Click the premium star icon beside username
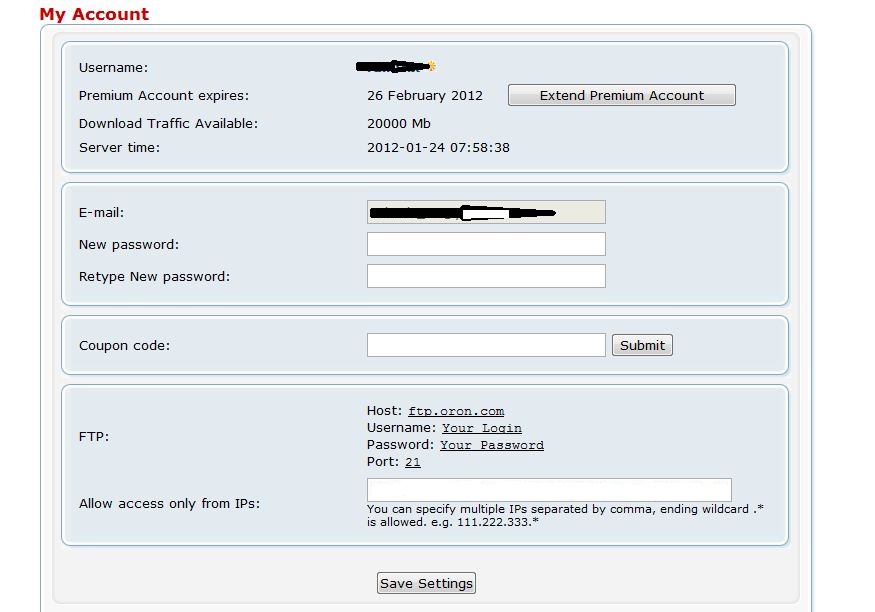Screen dimensions: 875x612 pyautogui.click(x=432, y=66)
